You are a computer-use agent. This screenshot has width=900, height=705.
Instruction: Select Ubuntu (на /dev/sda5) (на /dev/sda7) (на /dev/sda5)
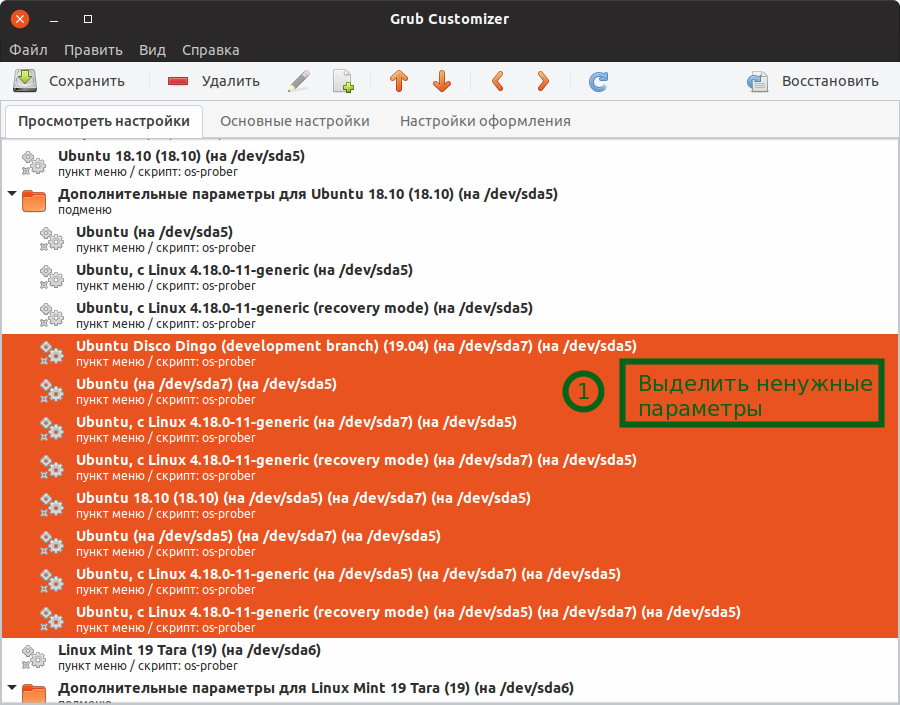click(x=450, y=543)
